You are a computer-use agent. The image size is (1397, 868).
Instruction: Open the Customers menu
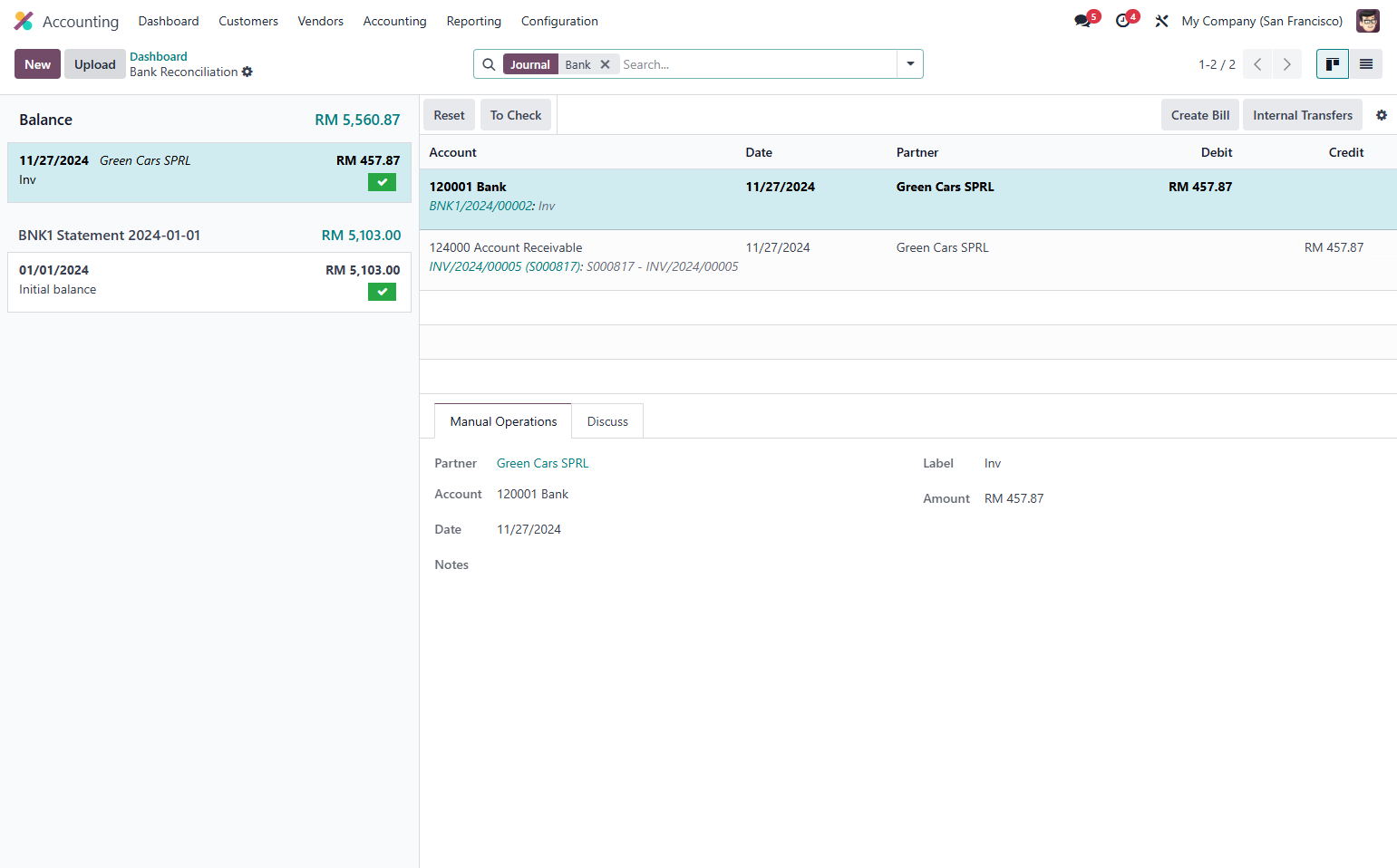(x=248, y=21)
